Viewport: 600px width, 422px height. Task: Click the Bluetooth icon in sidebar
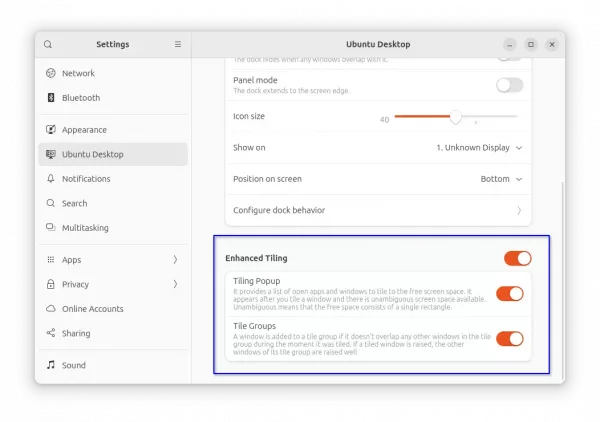pyautogui.click(x=51, y=98)
